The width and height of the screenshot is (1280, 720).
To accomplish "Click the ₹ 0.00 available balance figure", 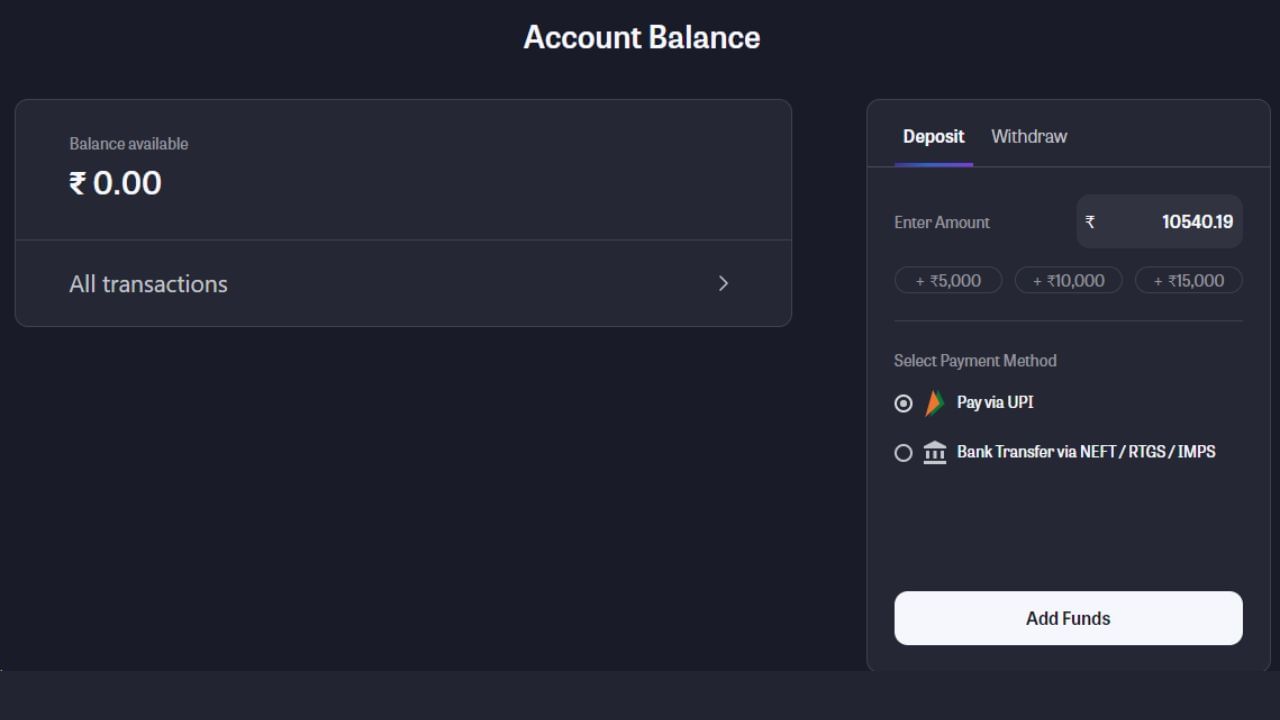I will pyautogui.click(x=115, y=183).
